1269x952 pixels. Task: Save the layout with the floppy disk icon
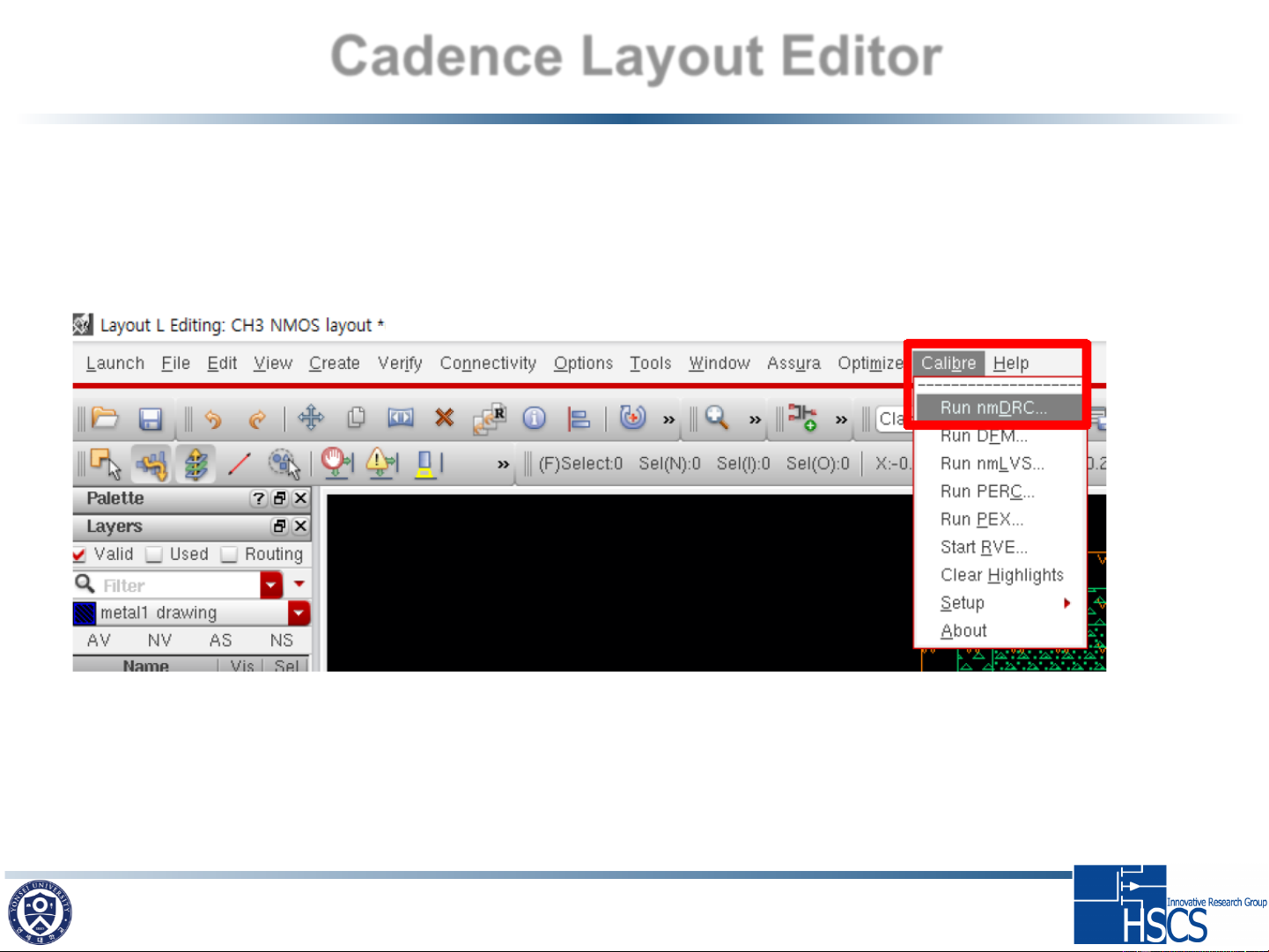coord(151,419)
